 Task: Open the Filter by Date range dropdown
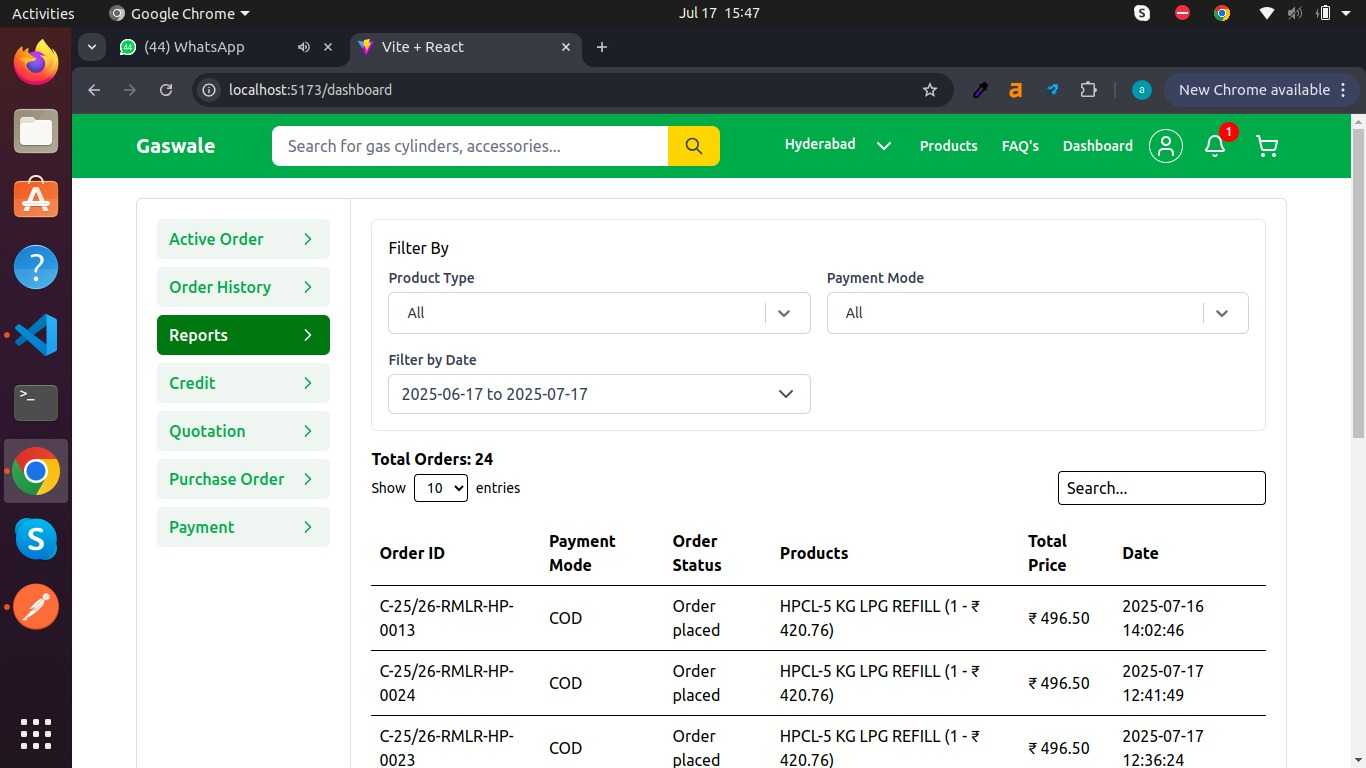598,394
